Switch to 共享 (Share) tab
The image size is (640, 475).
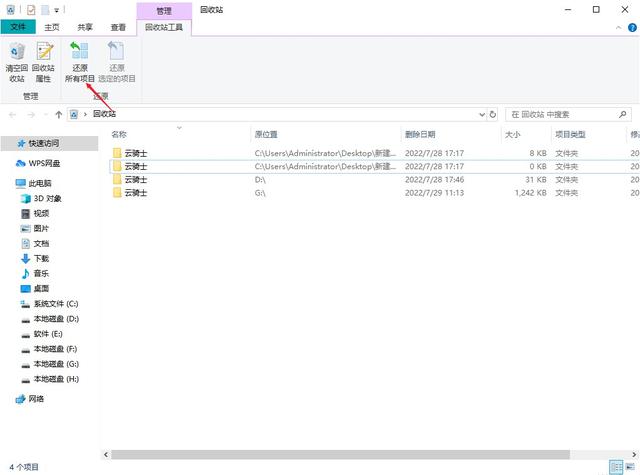click(85, 27)
